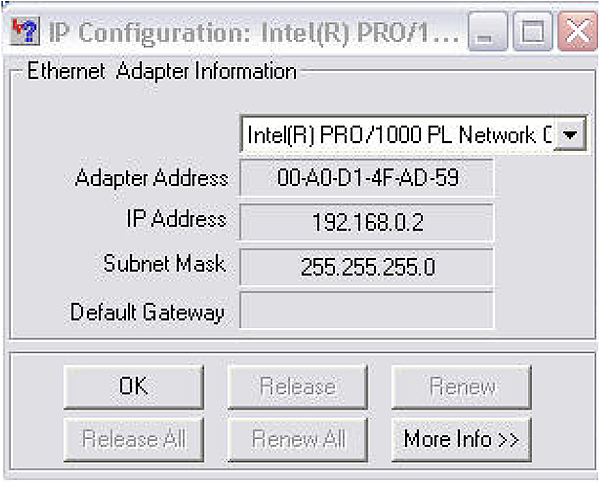
Task: Click the Release All button
Action: click(134, 439)
